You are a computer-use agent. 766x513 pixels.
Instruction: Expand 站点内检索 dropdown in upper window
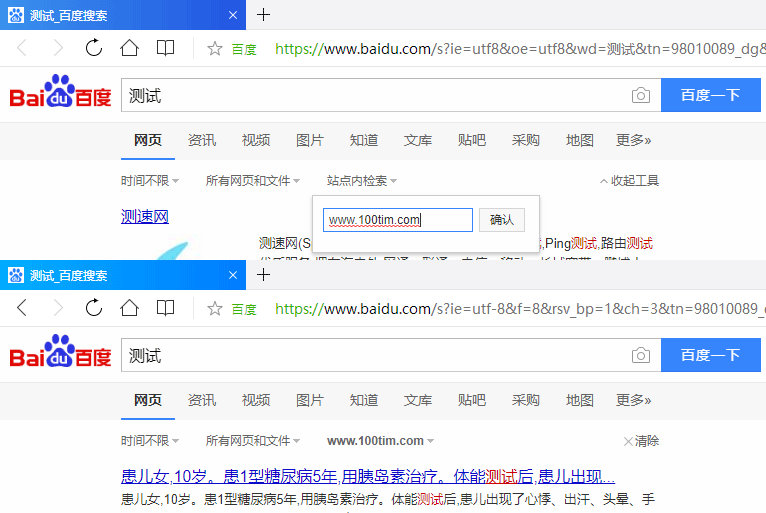tap(362, 181)
